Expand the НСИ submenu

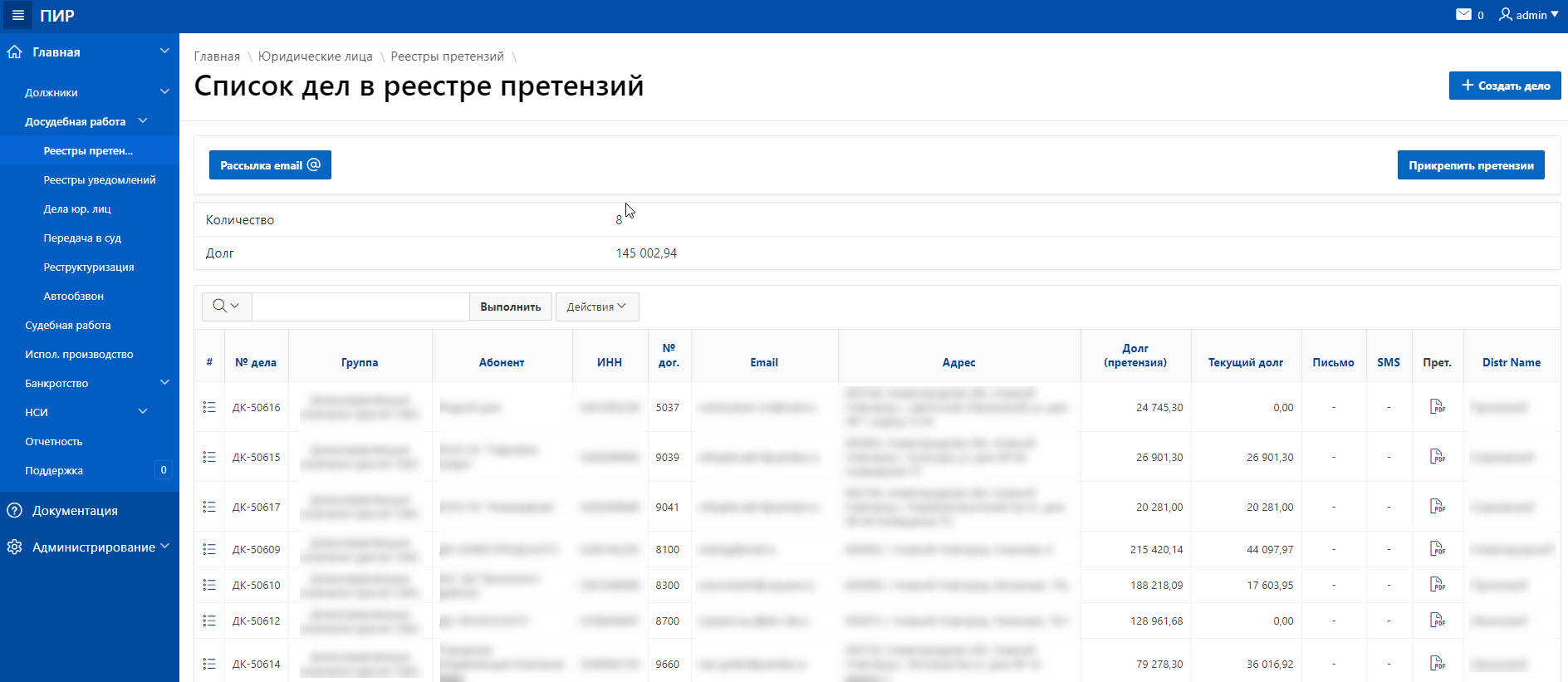143,412
